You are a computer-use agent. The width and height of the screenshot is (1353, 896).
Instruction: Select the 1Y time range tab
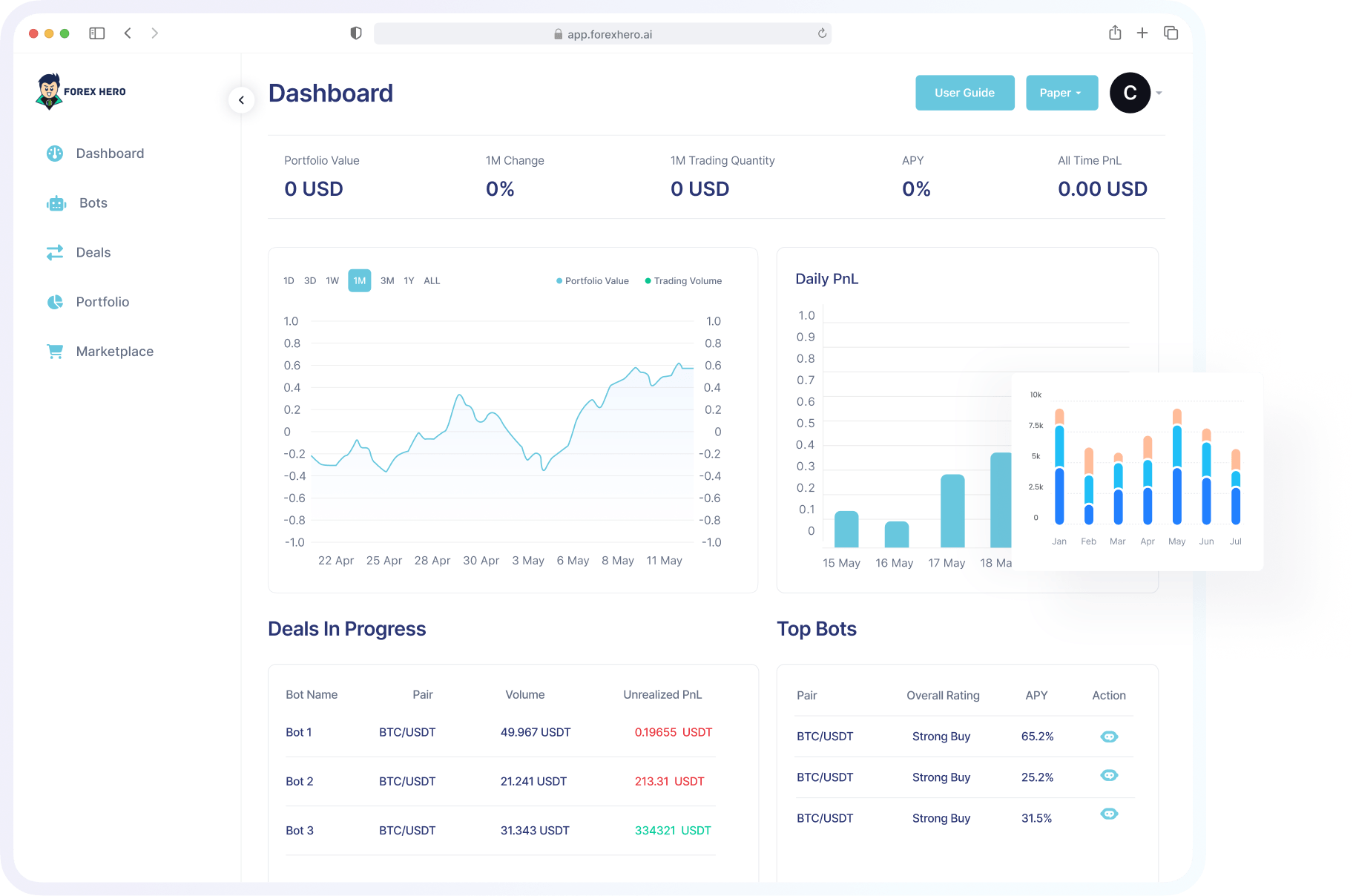[x=409, y=280]
